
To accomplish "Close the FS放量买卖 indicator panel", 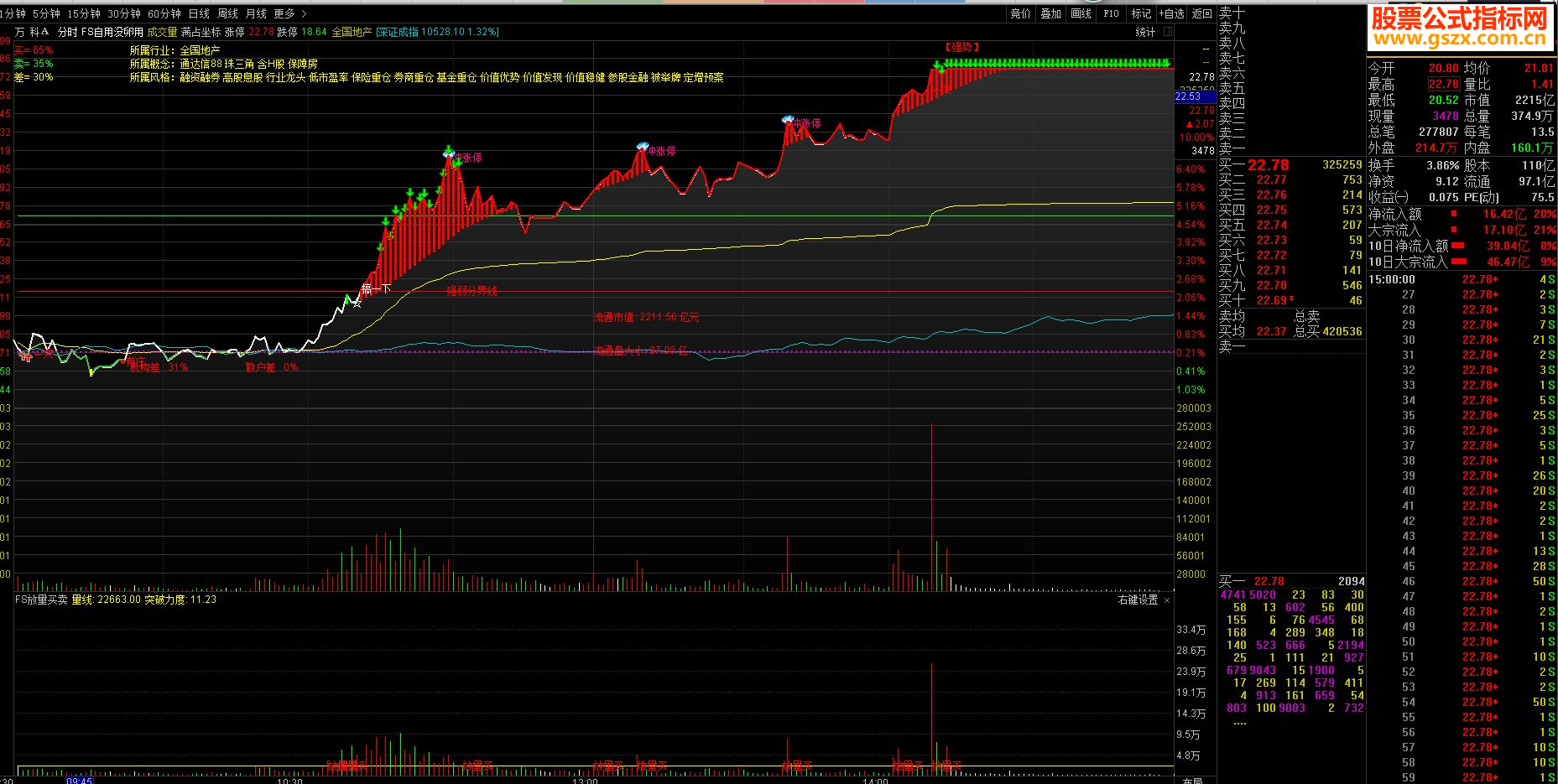I will [1166, 600].
